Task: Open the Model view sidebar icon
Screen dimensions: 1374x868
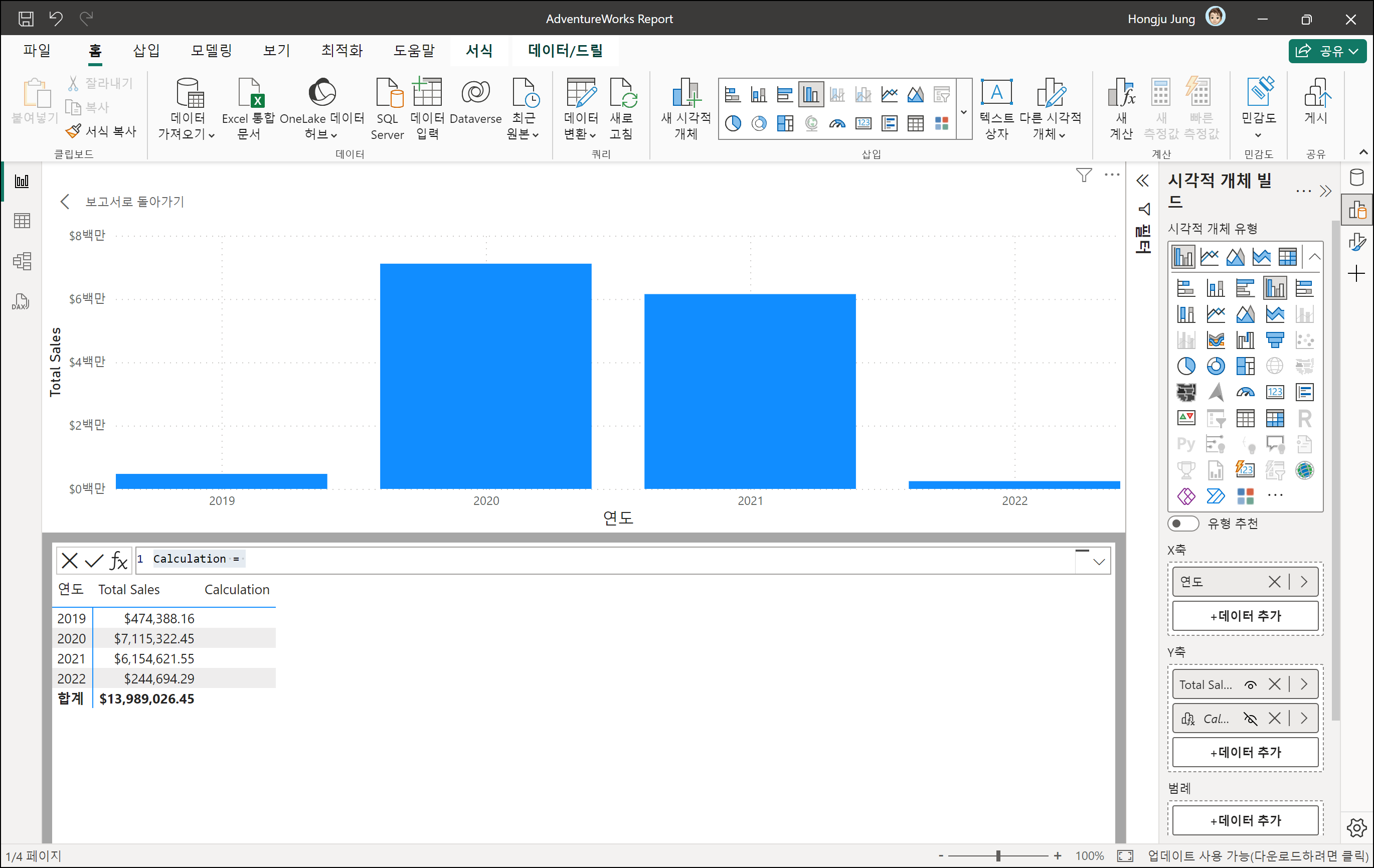Action: pos(22,261)
